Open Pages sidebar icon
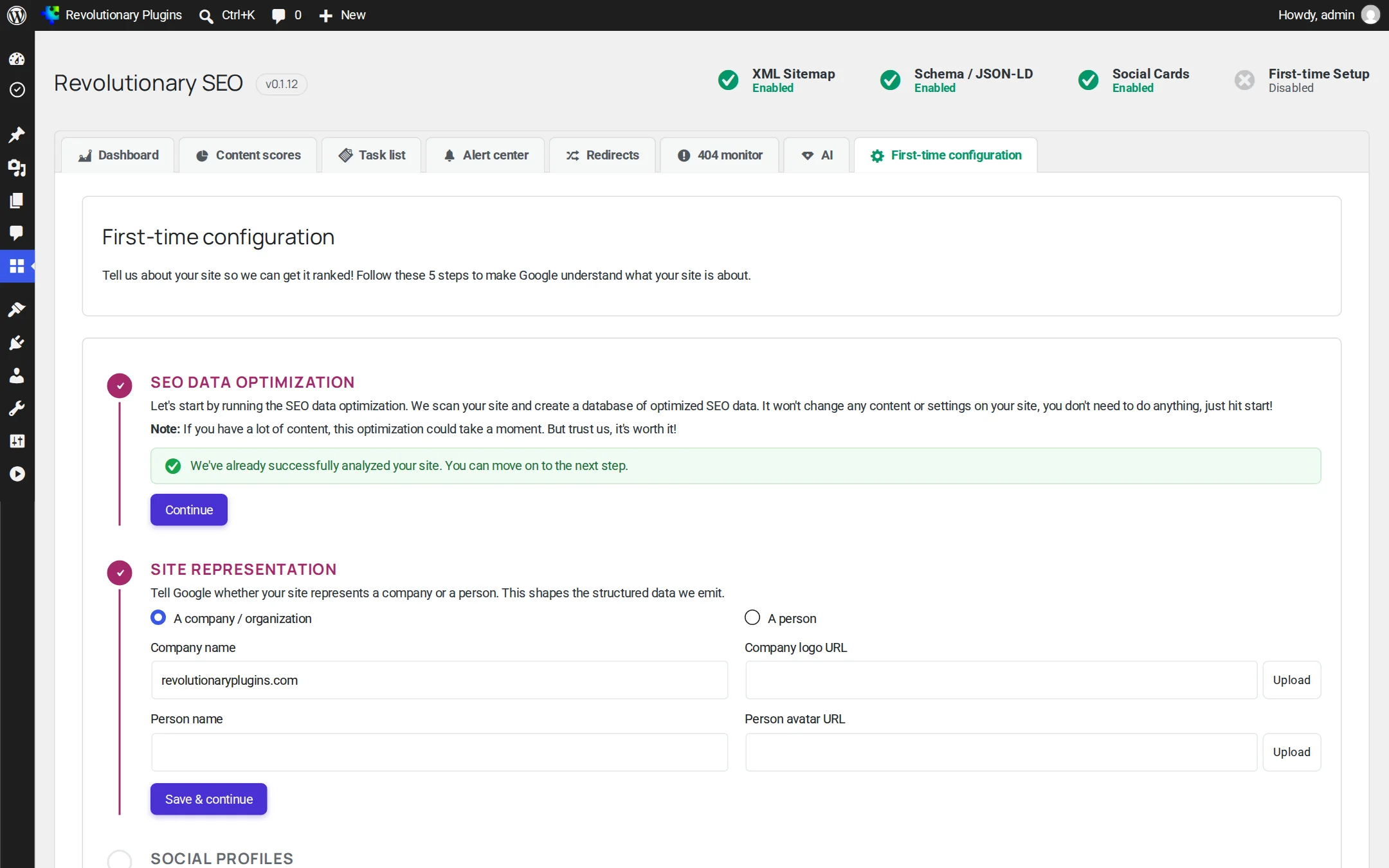Screen dimensions: 1389x868 (17, 201)
